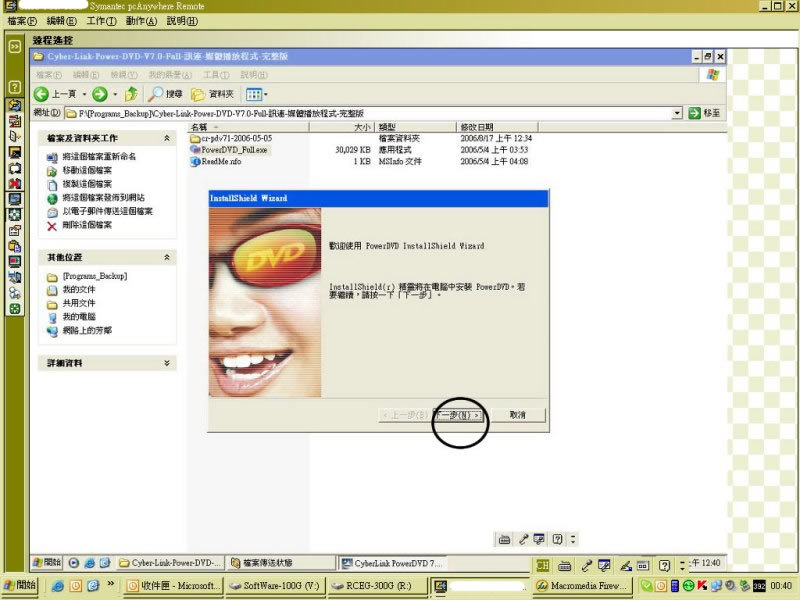Expand the address bar dropdown list
This screenshot has height=600, width=800.
tap(677, 113)
